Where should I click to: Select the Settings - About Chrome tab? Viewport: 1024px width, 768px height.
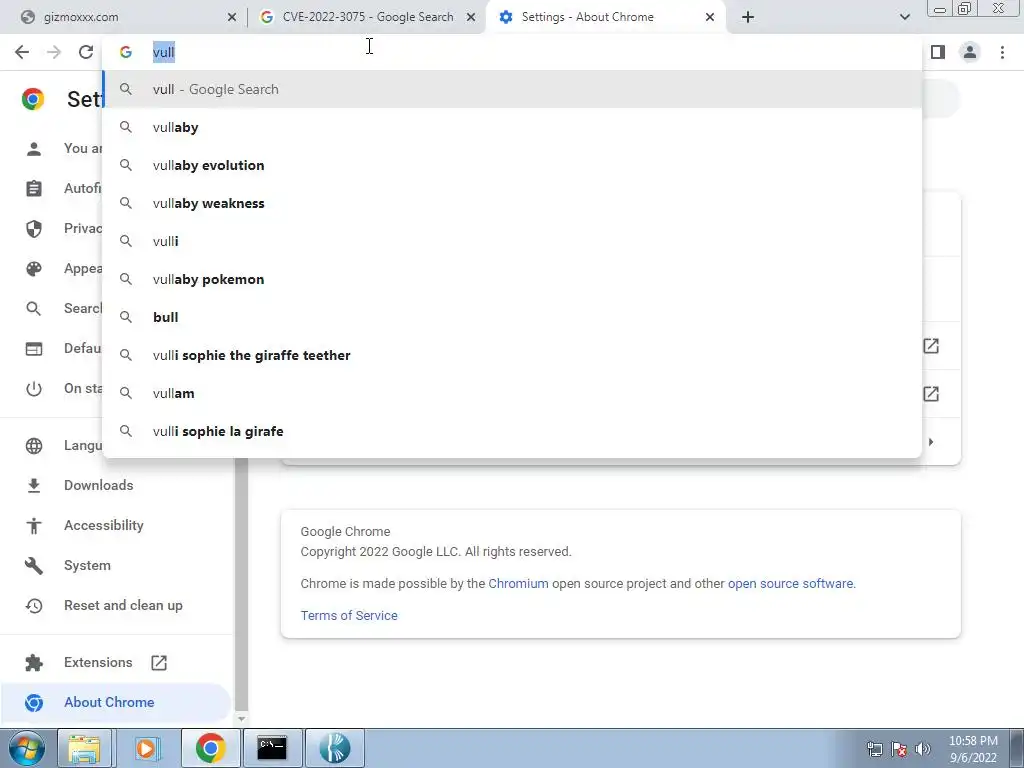coord(604,17)
